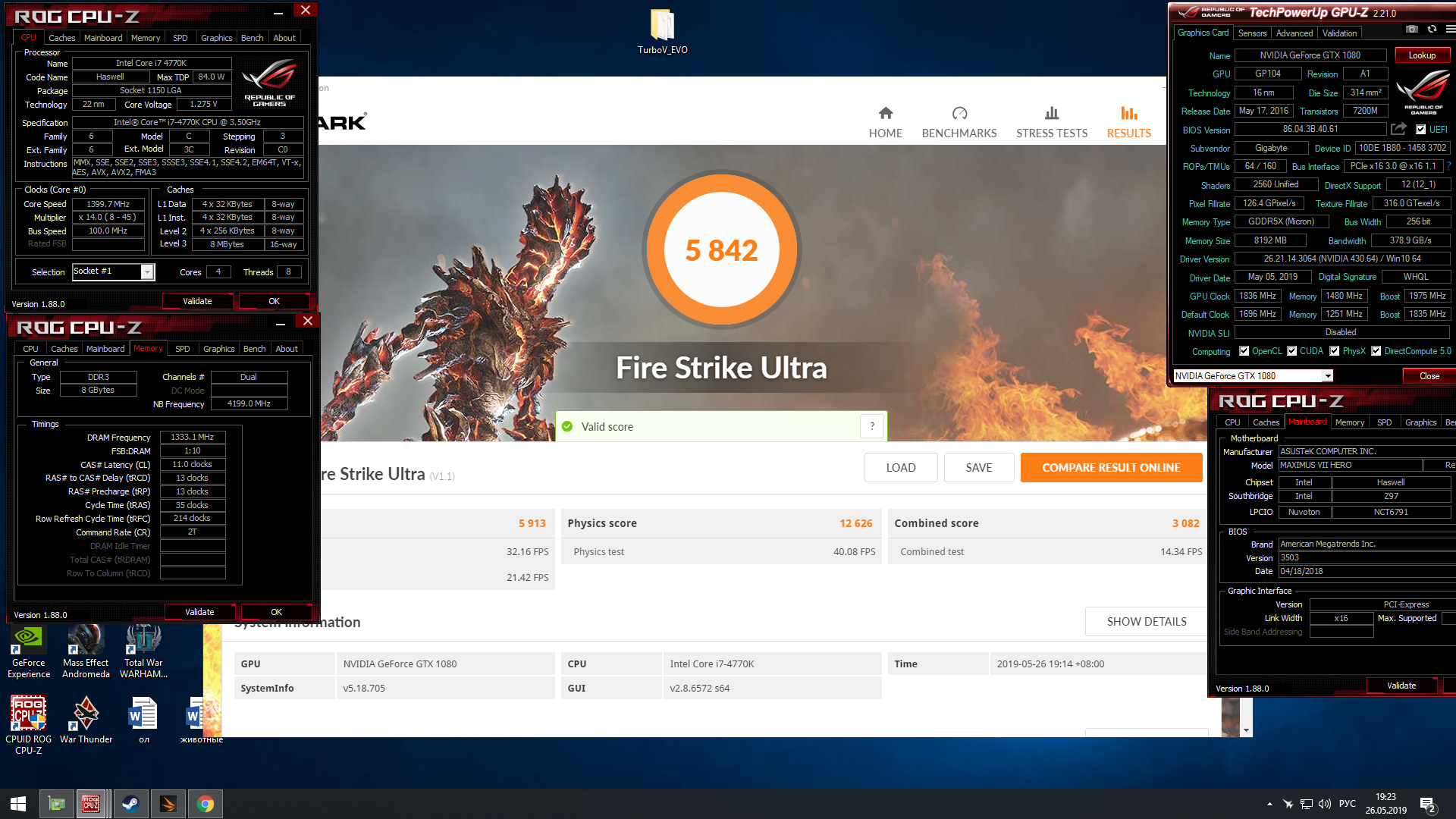Switch to Sensors tab in GPU-Z

[1252, 33]
